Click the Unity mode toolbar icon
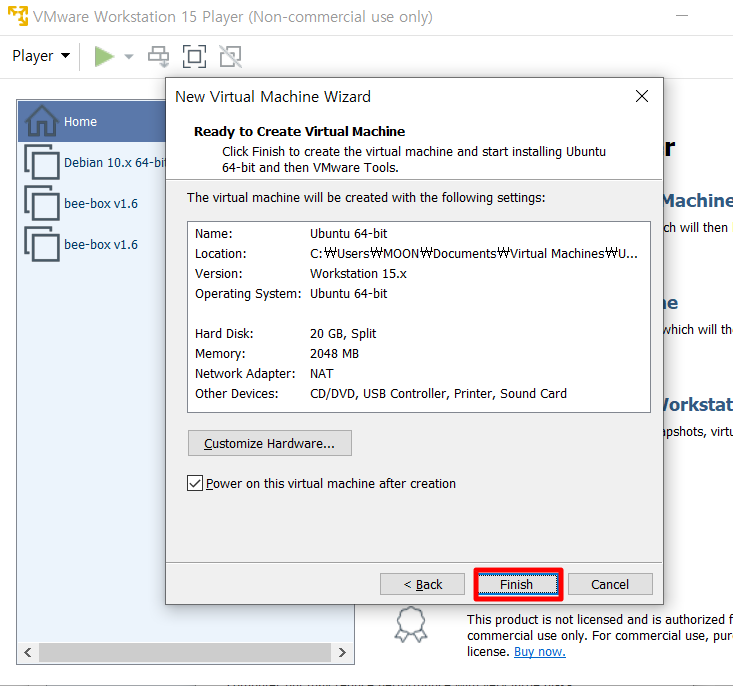733x686 pixels. pos(230,57)
